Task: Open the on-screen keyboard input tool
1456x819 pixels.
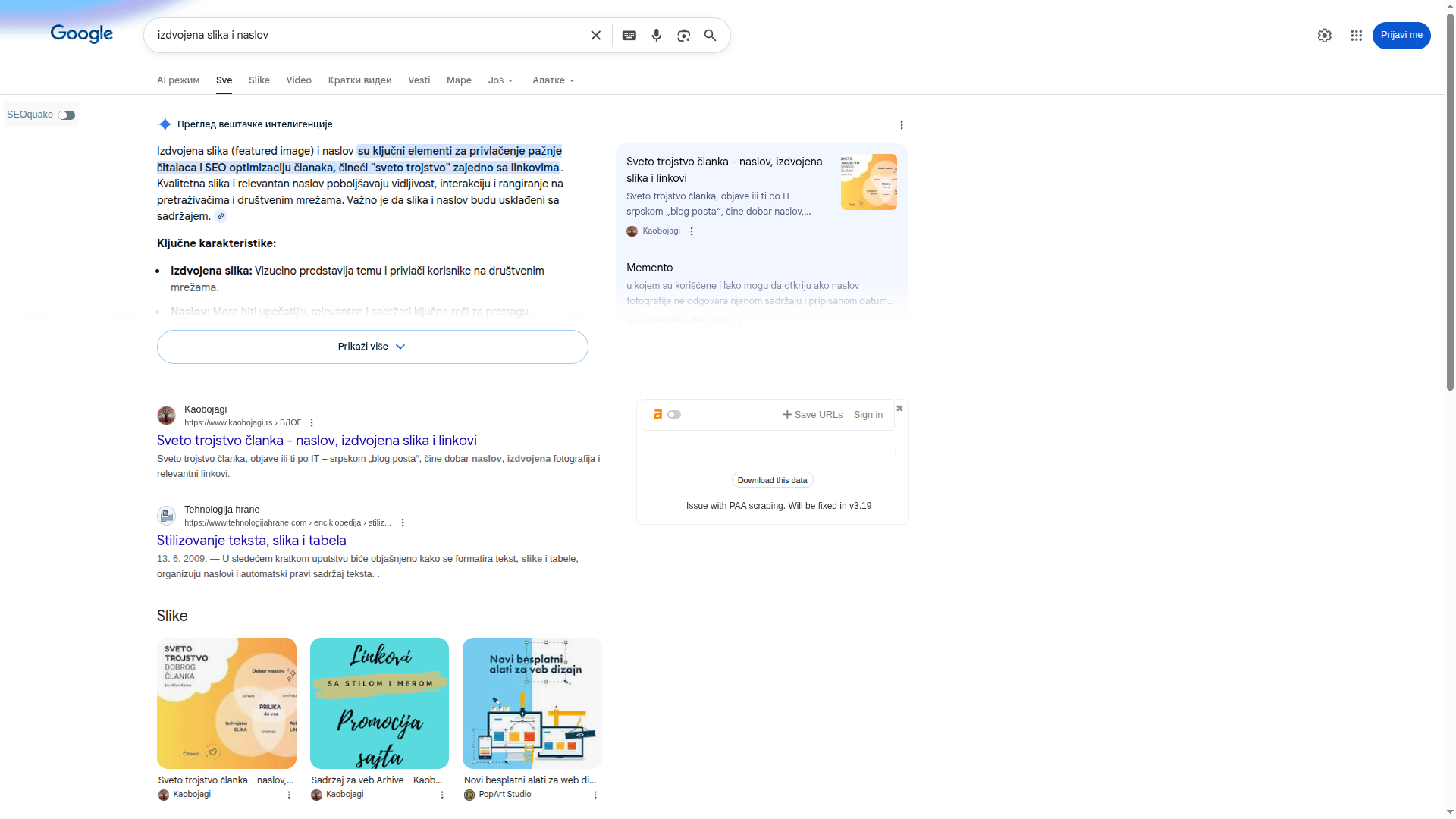Action: pyautogui.click(x=629, y=36)
